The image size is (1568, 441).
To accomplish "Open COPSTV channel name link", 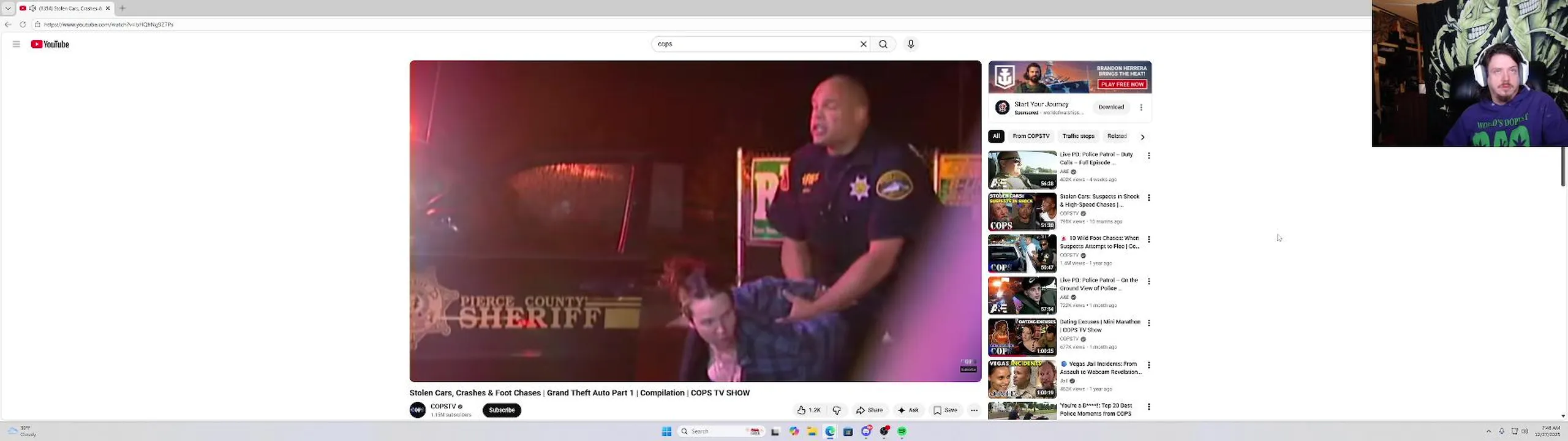I will [x=443, y=406].
